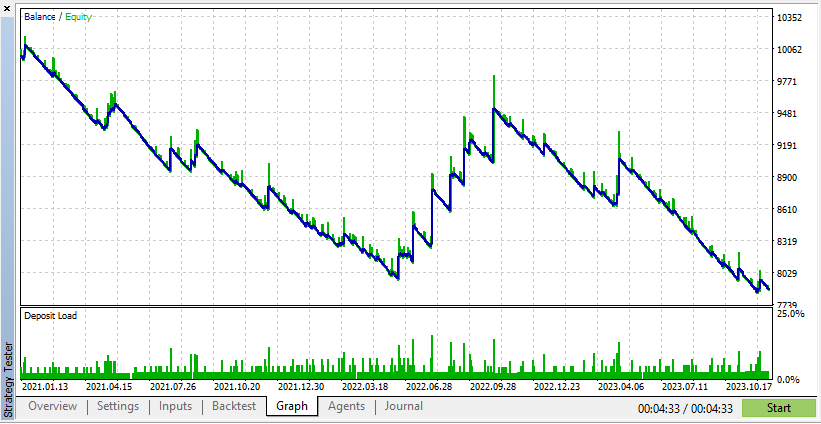Viewport: 821px width, 424px height.
Task: Click the 2023.10.17 date label
Action: 748,387
